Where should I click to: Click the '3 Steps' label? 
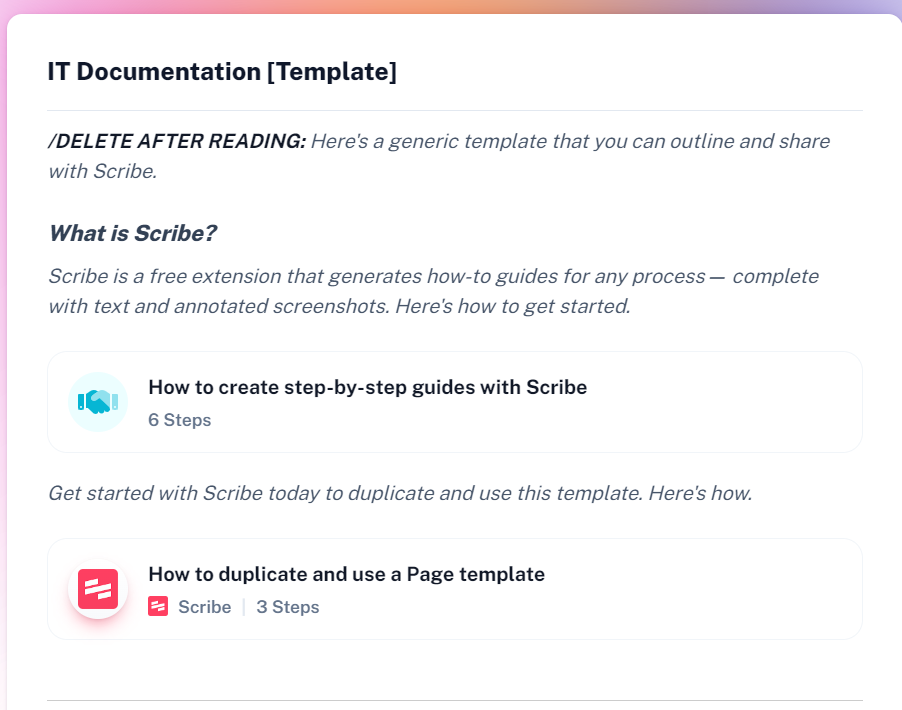tap(288, 606)
